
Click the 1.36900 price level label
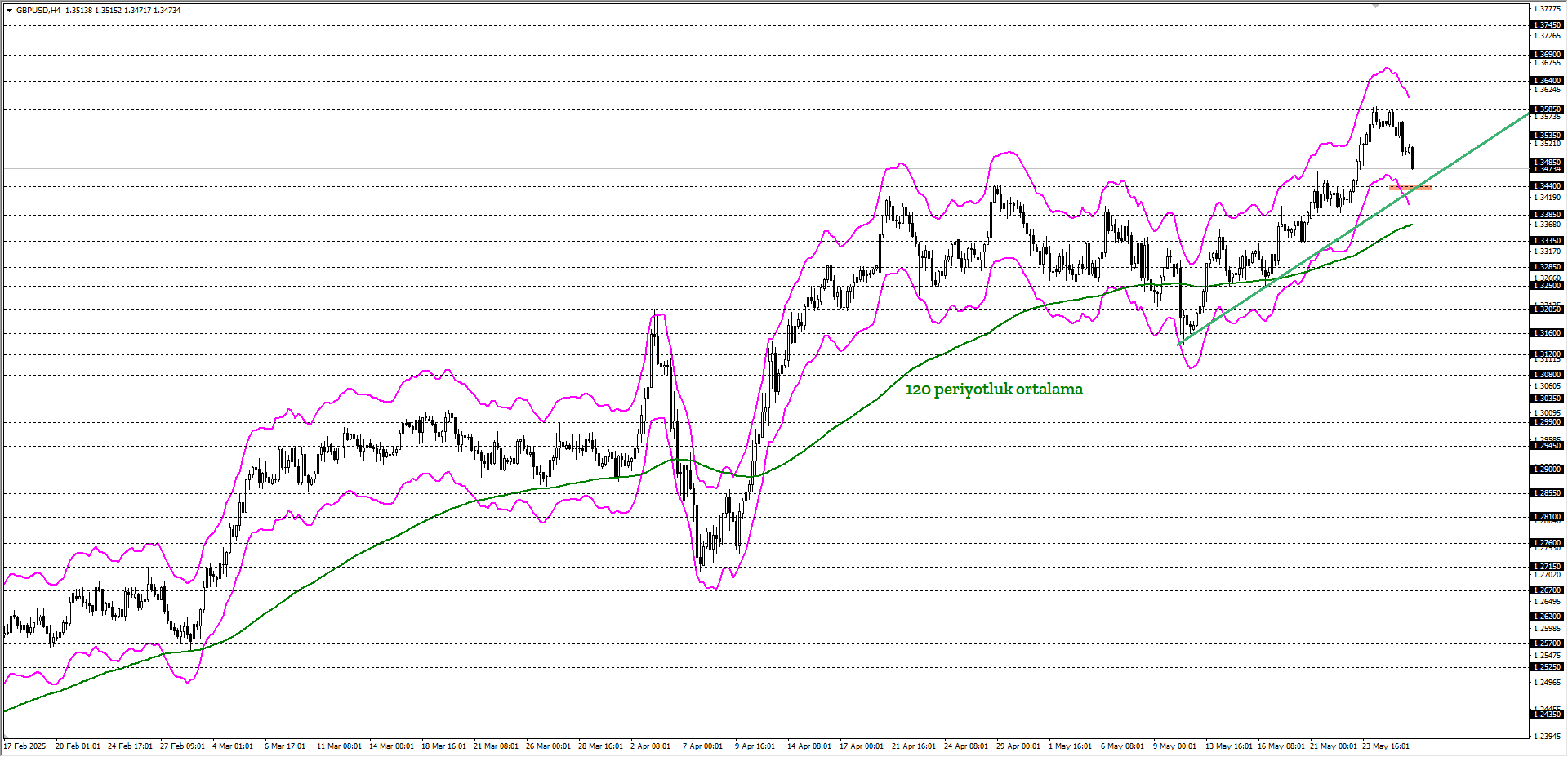(x=1547, y=55)
